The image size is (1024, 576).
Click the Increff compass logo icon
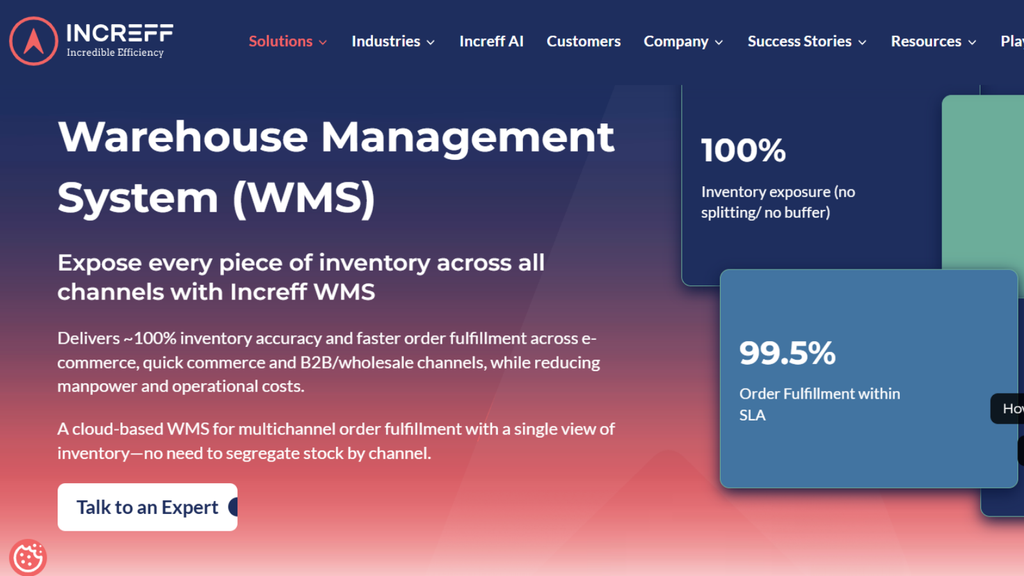(33, 41)
